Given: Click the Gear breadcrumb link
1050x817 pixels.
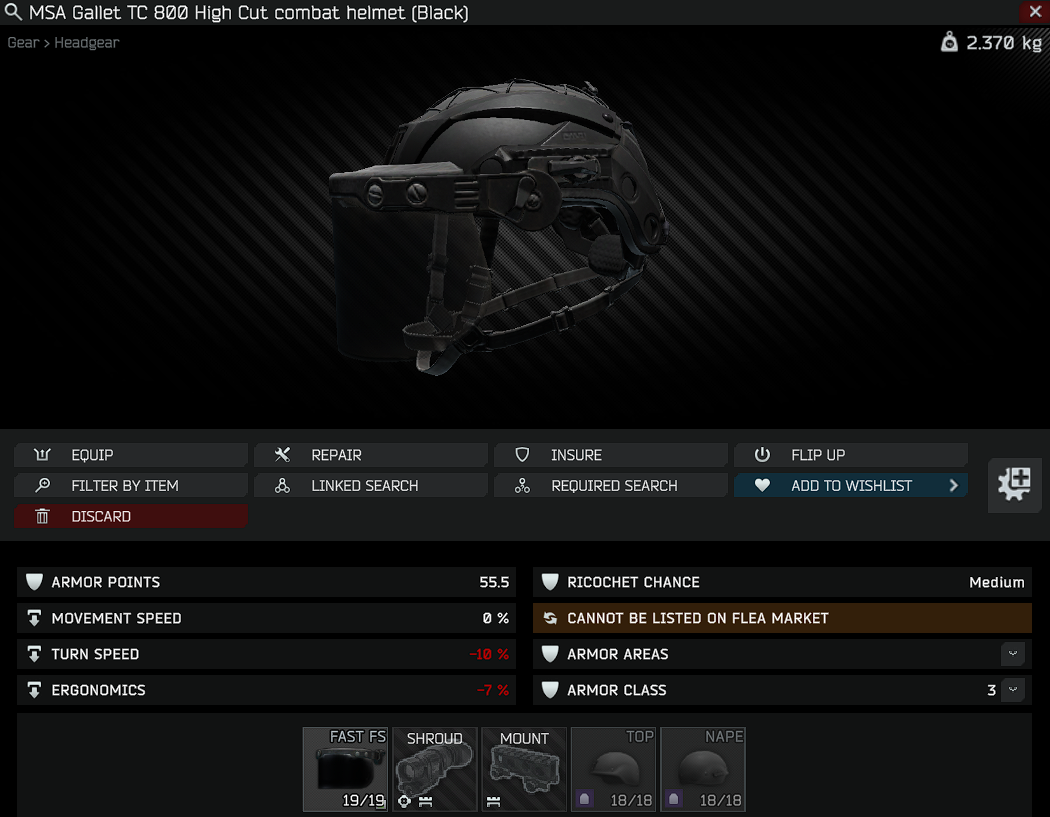Looking at the screenshot, I should (x=23, y=43).
